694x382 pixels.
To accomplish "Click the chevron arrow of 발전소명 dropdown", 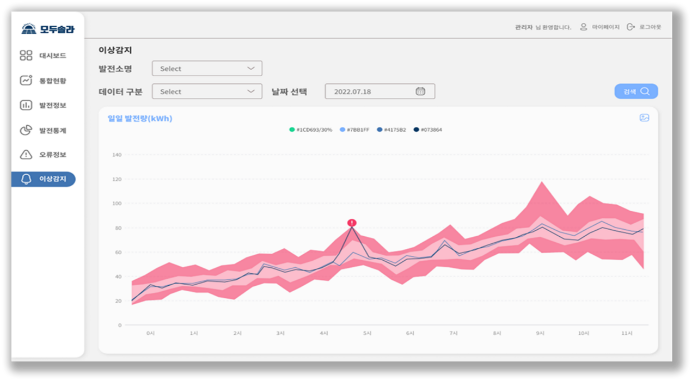I will click(251, 69).
